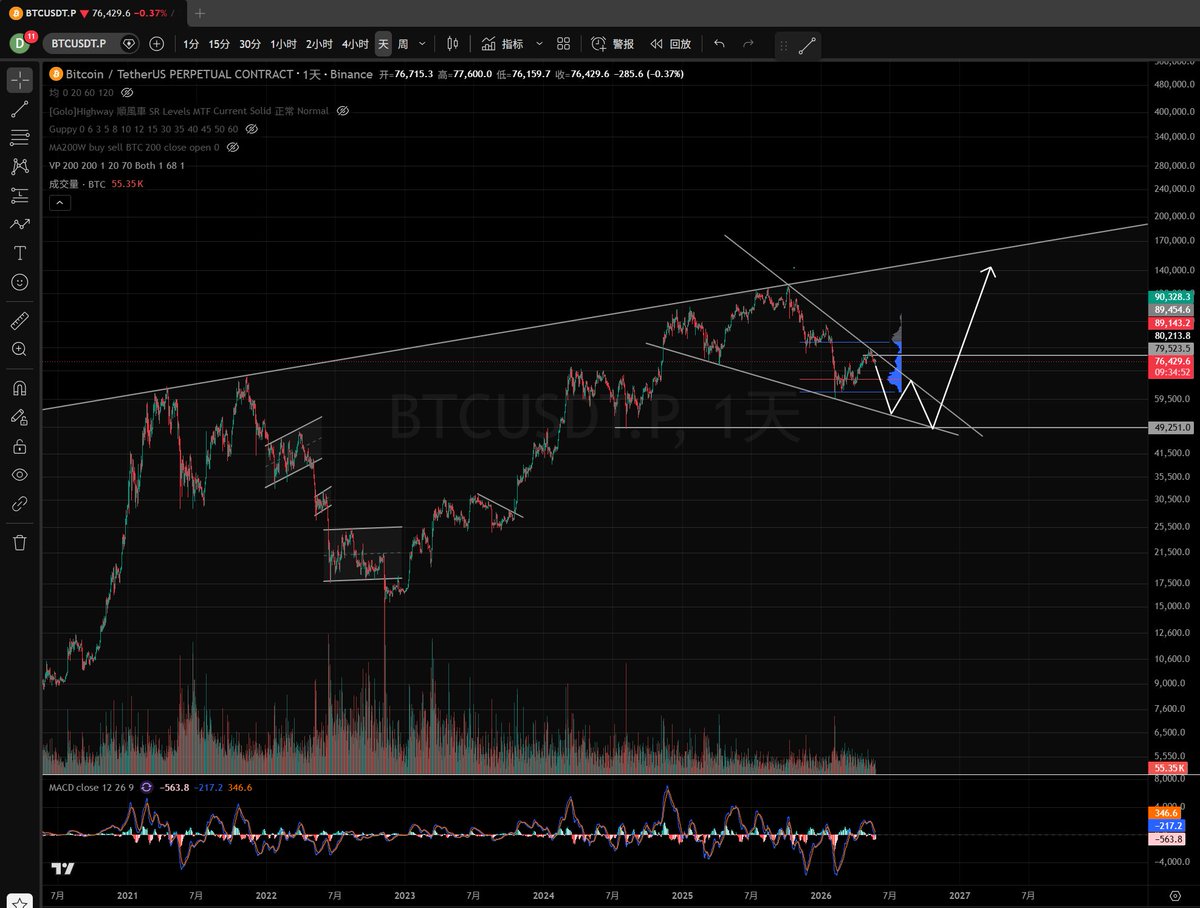Click the 76,429.6 current price label

(x=1171, y=360)
